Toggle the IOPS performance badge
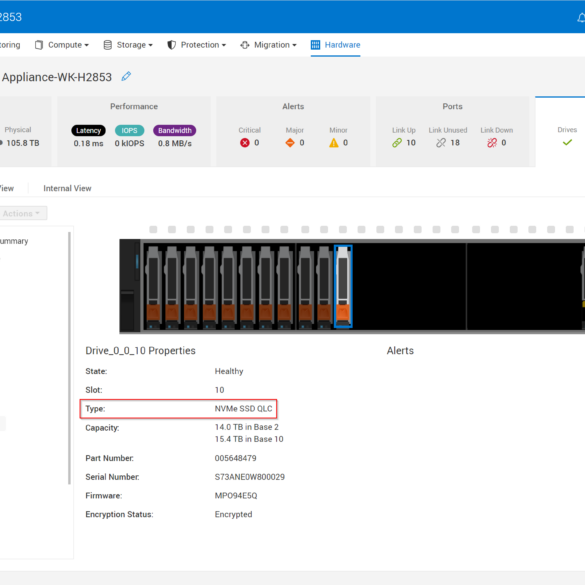The height and width of the screenshot is (585, 585). [x=129, y=130]
